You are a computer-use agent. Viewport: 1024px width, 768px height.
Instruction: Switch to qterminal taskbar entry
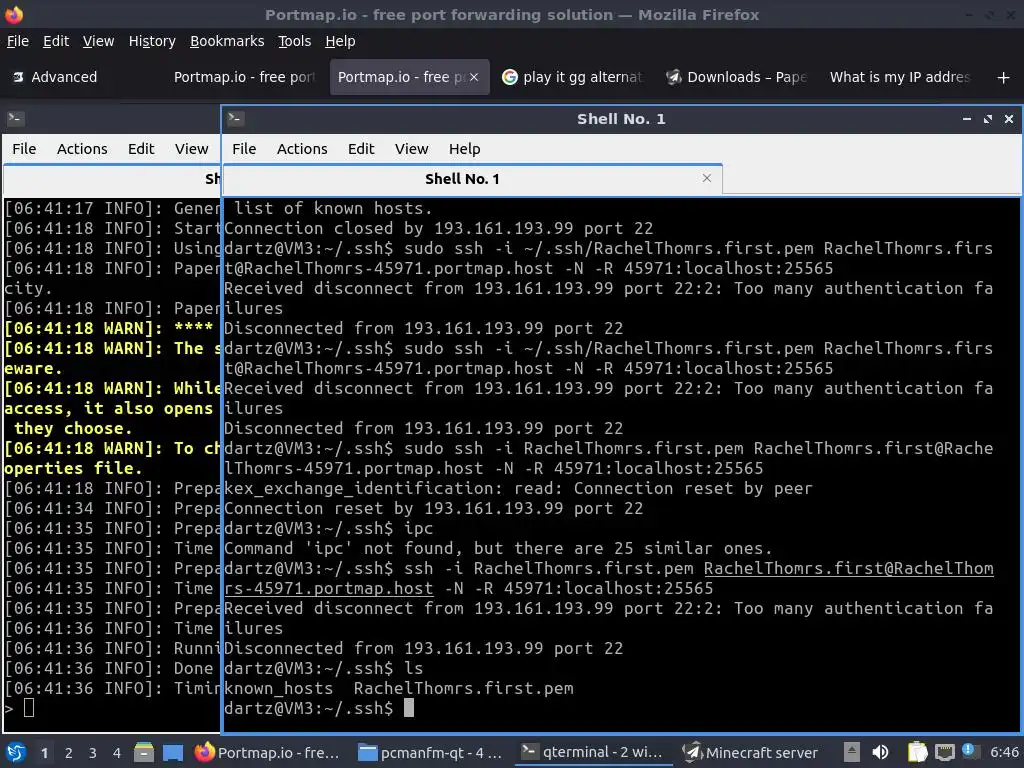point(593,752)
